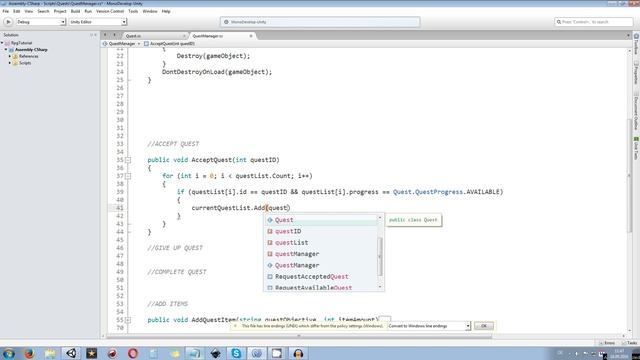Expand the References folder
Image resolution: width=640 pixels, height=360 pixels.
[x=10, y=56]
